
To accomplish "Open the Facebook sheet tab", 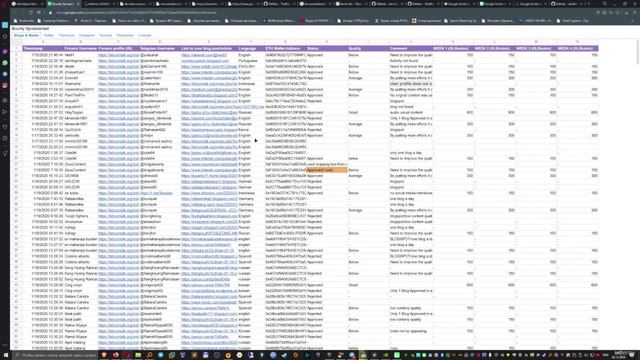I will pyautogui.click(x=67, y=36).
